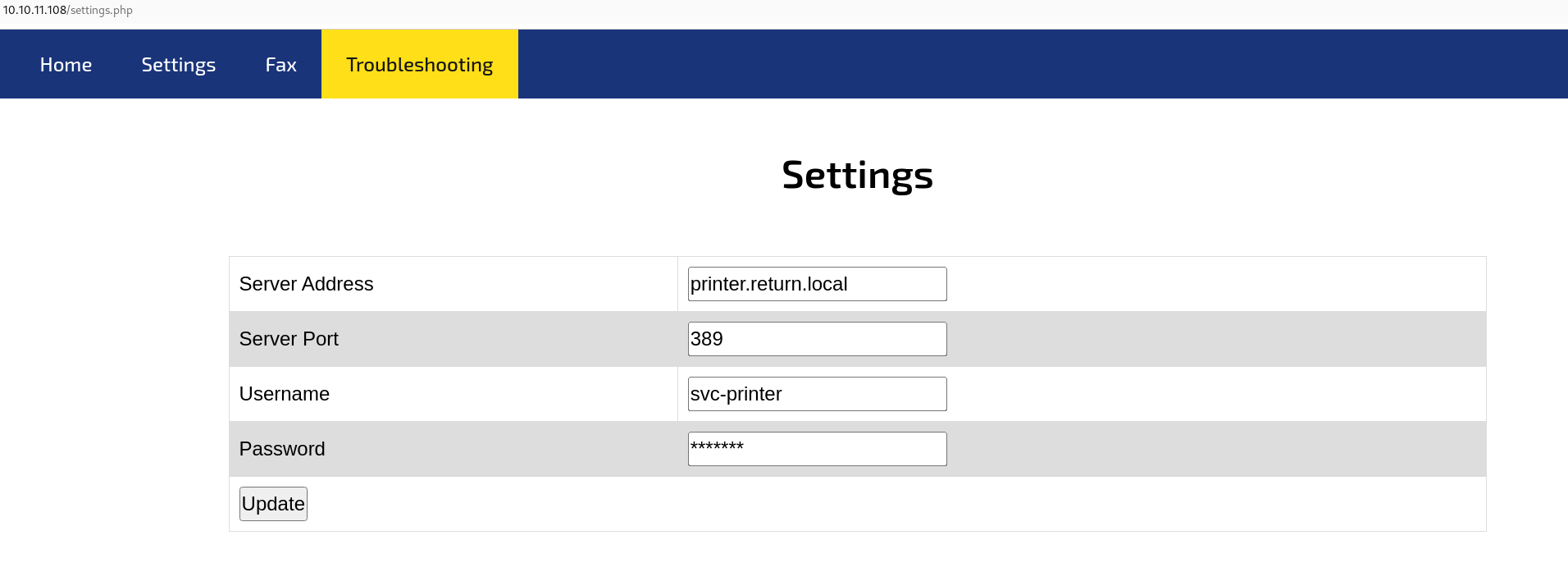The height and width of the screenshot is (563, 1568).
Task: Click the printer.return.local text in address field
Action: (768, 284)
